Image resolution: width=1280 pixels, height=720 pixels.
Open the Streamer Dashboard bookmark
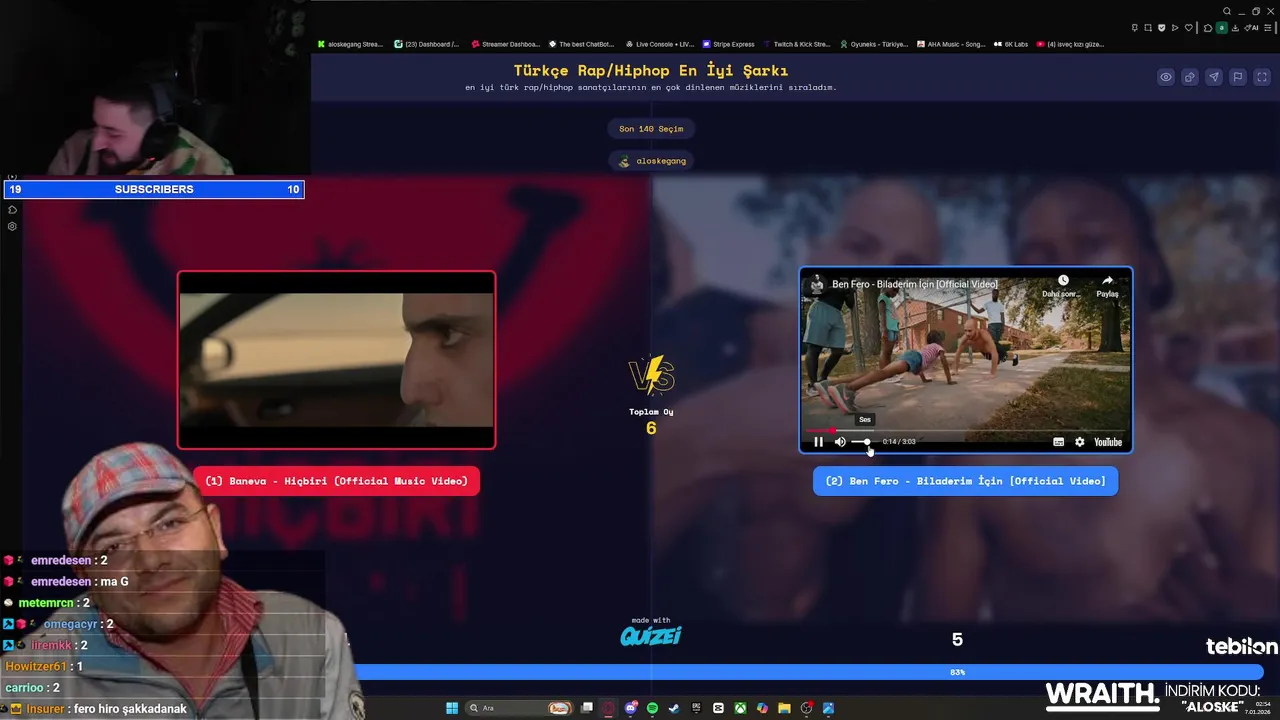click(x=505, y=44)
